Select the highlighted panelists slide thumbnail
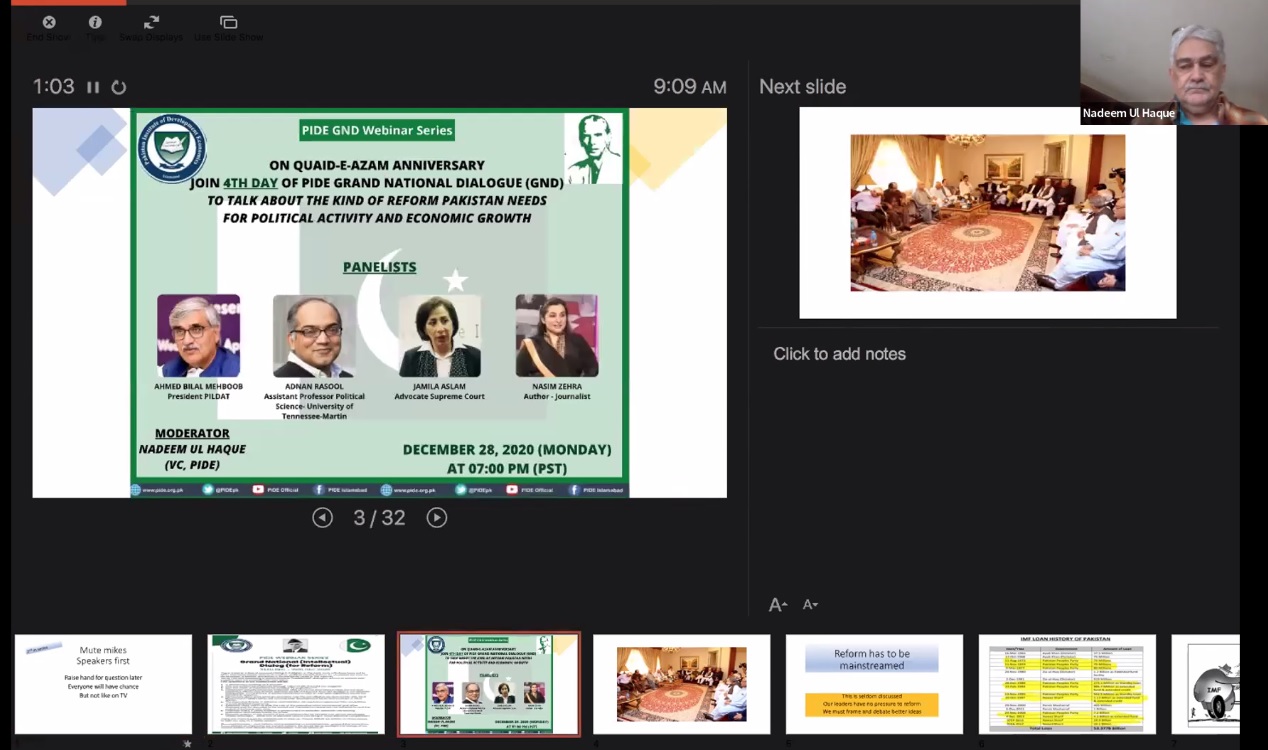Viewport: 1268px width, 750px height. [x=489, y=684]
